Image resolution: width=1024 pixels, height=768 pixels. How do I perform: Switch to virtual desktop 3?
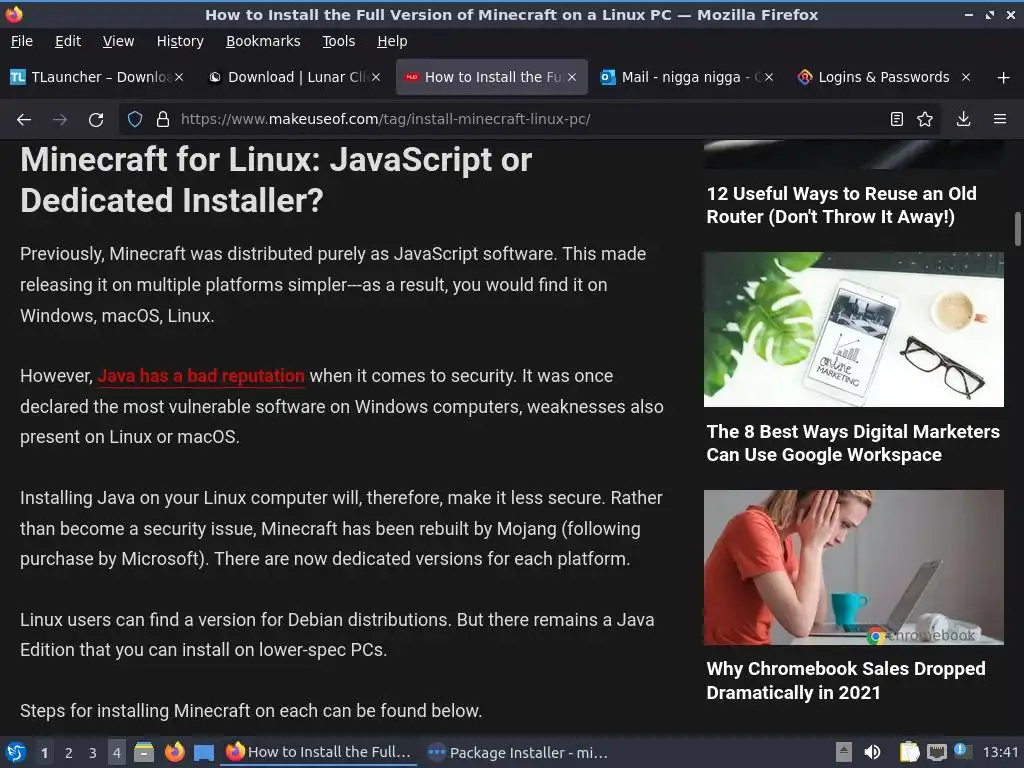point(92,753)
